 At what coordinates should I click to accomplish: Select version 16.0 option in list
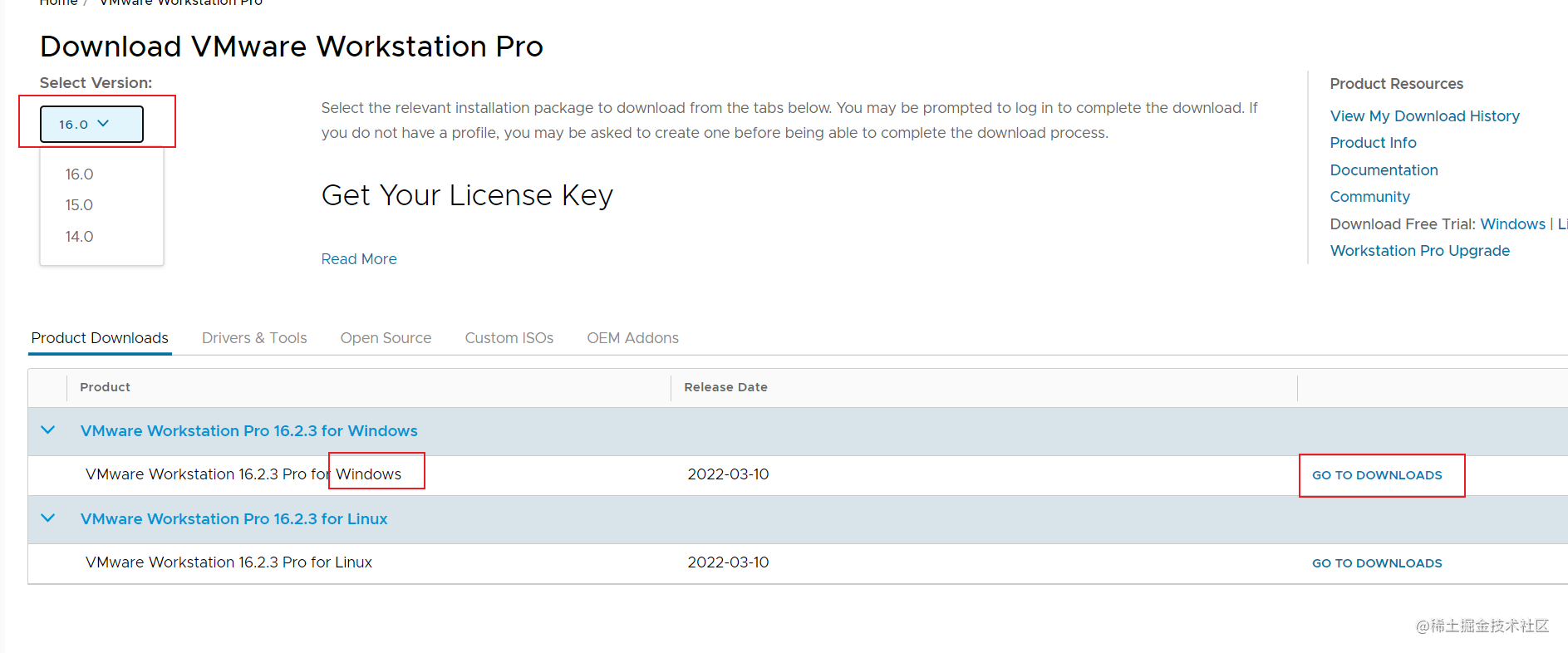point(79,174)
